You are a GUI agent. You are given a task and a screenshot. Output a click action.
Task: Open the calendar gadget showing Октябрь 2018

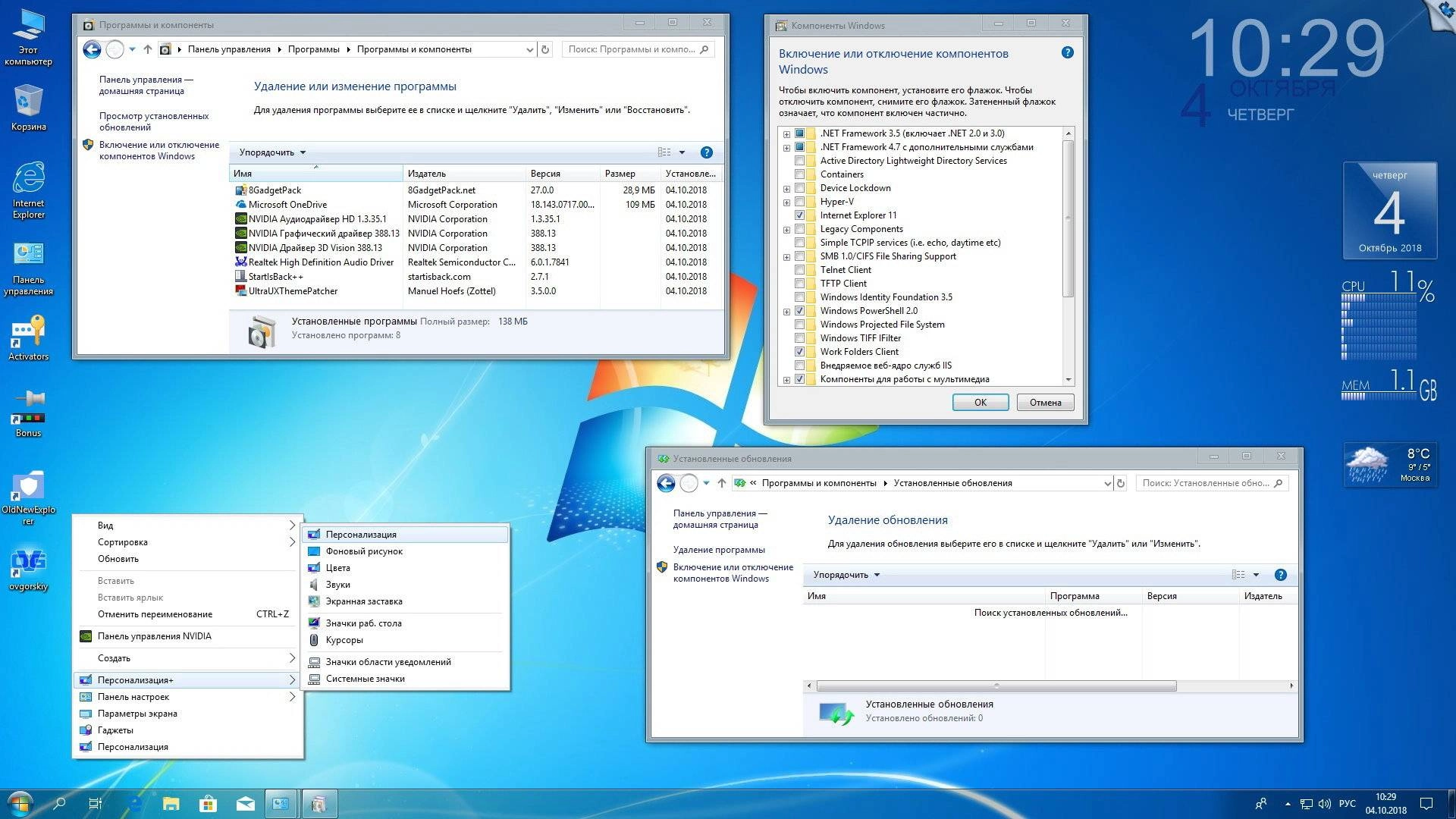(1389, 212)
